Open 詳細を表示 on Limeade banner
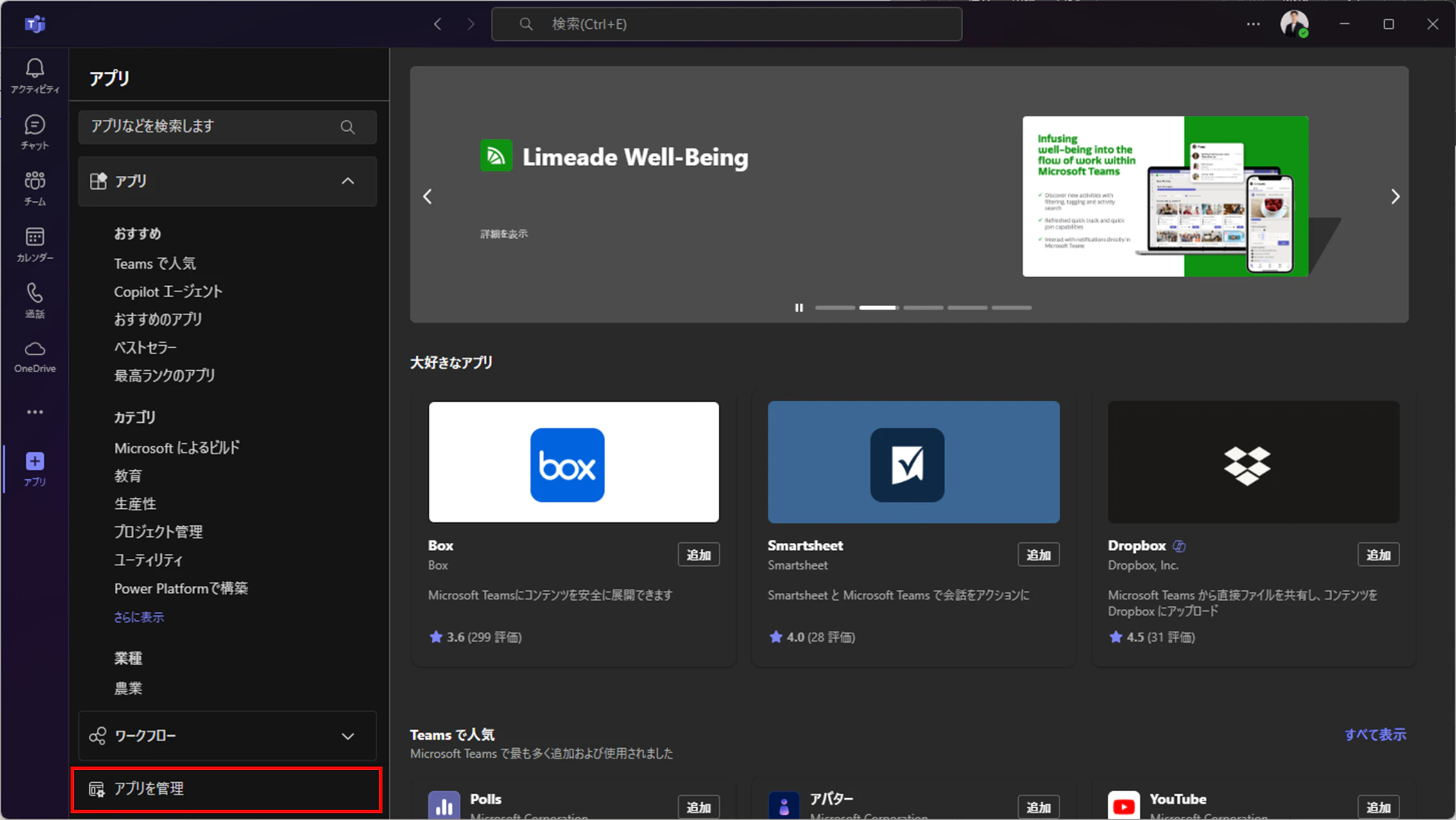The image size is (1456, 820). point(504,234)
